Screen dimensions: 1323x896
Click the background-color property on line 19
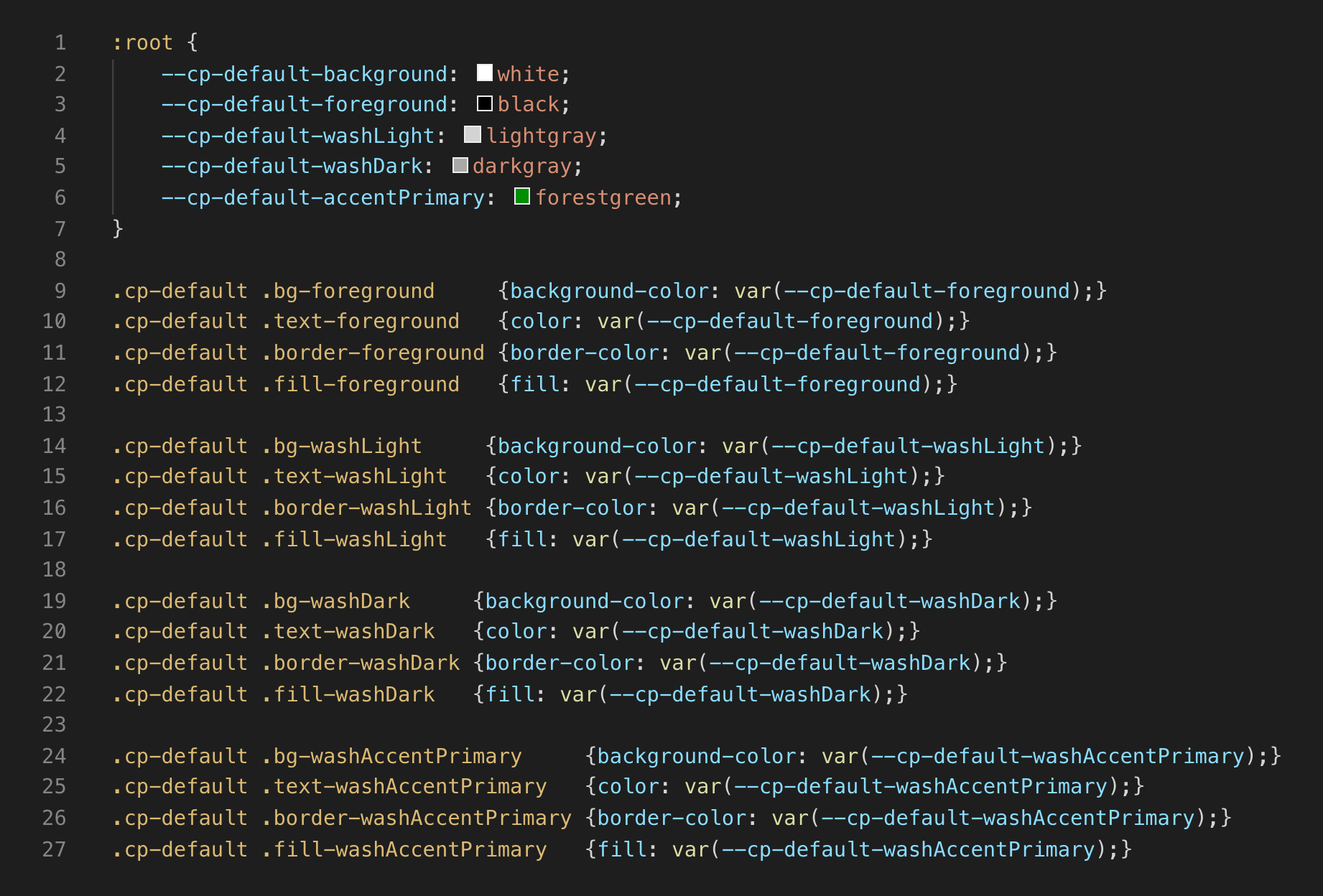click(582, 600)
